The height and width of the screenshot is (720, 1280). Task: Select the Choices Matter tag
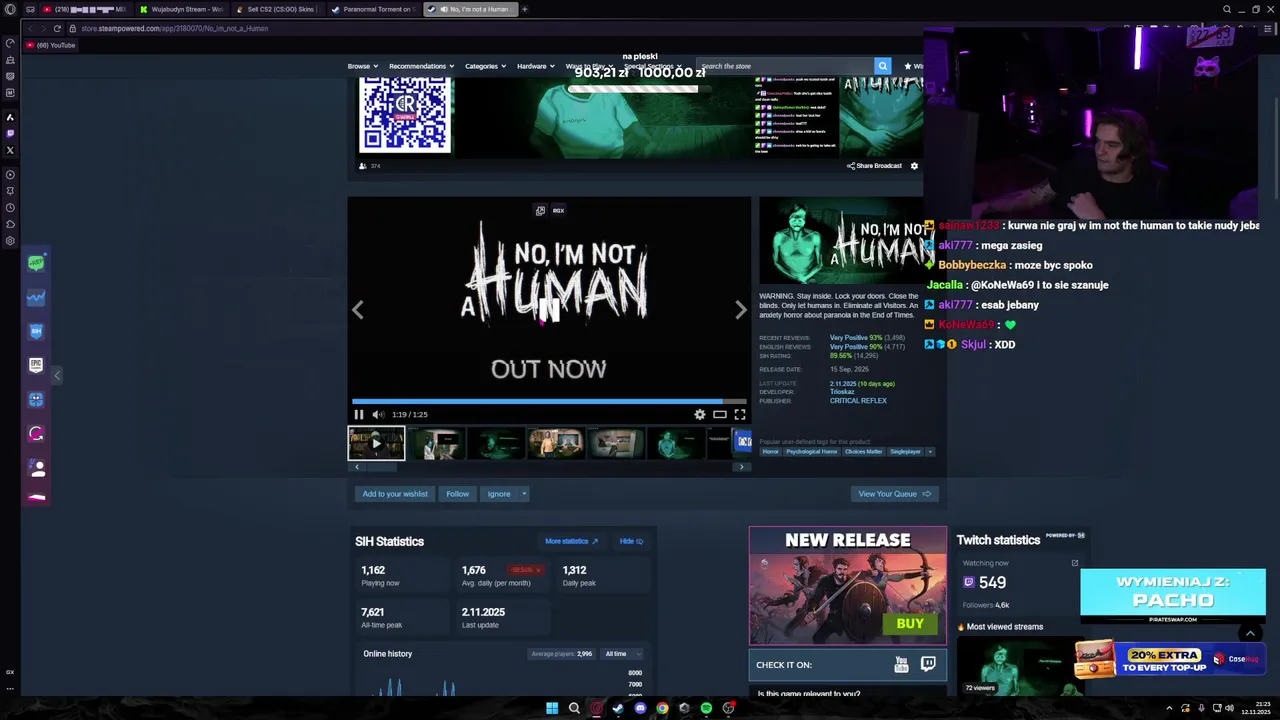[x=863, y=452]
